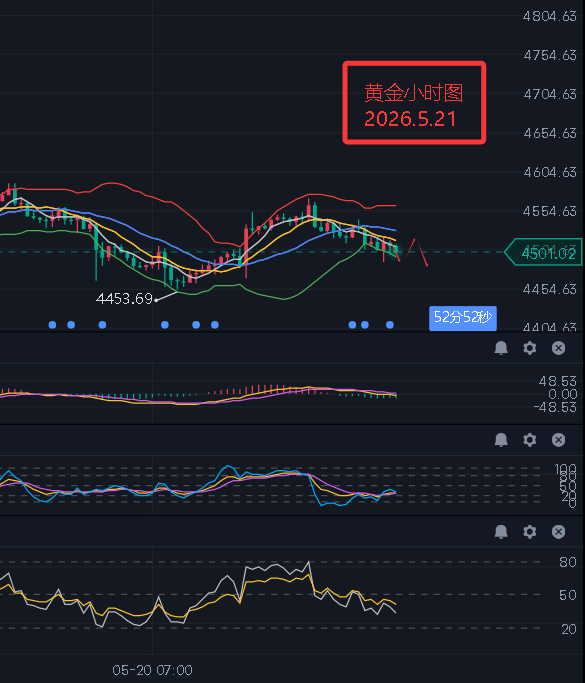The width and height of the screenshot is (585, 683).
Task: Click the 4554.63 price axis label
Action: [550, 211]
